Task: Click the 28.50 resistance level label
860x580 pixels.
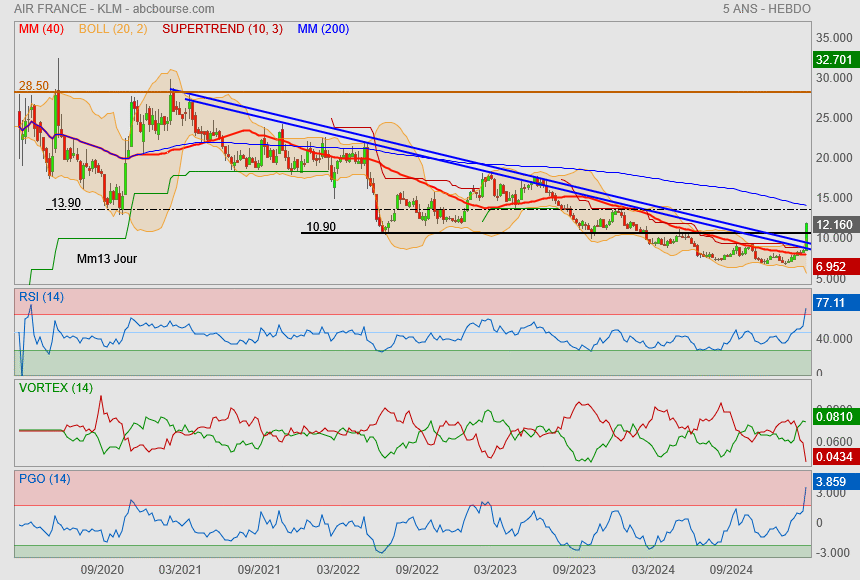Action: click(x=34, y=86)
